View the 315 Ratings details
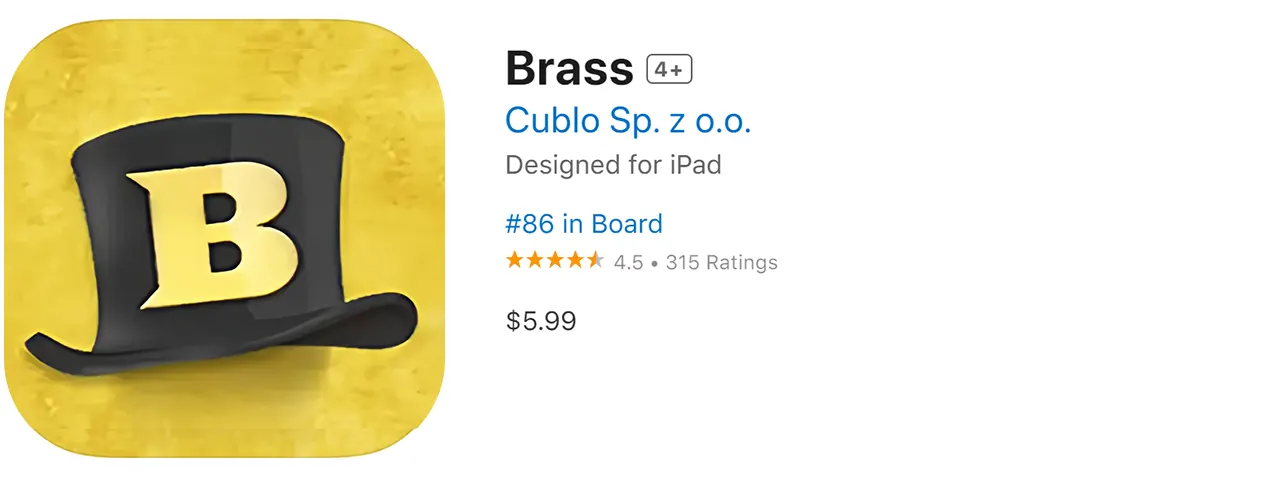Viewport: 1280px width, 477px height. click(721, 263)
